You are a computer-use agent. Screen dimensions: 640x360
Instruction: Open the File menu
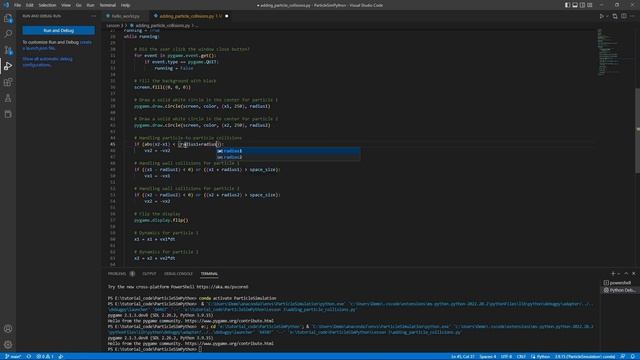click(x=18, y=5)
